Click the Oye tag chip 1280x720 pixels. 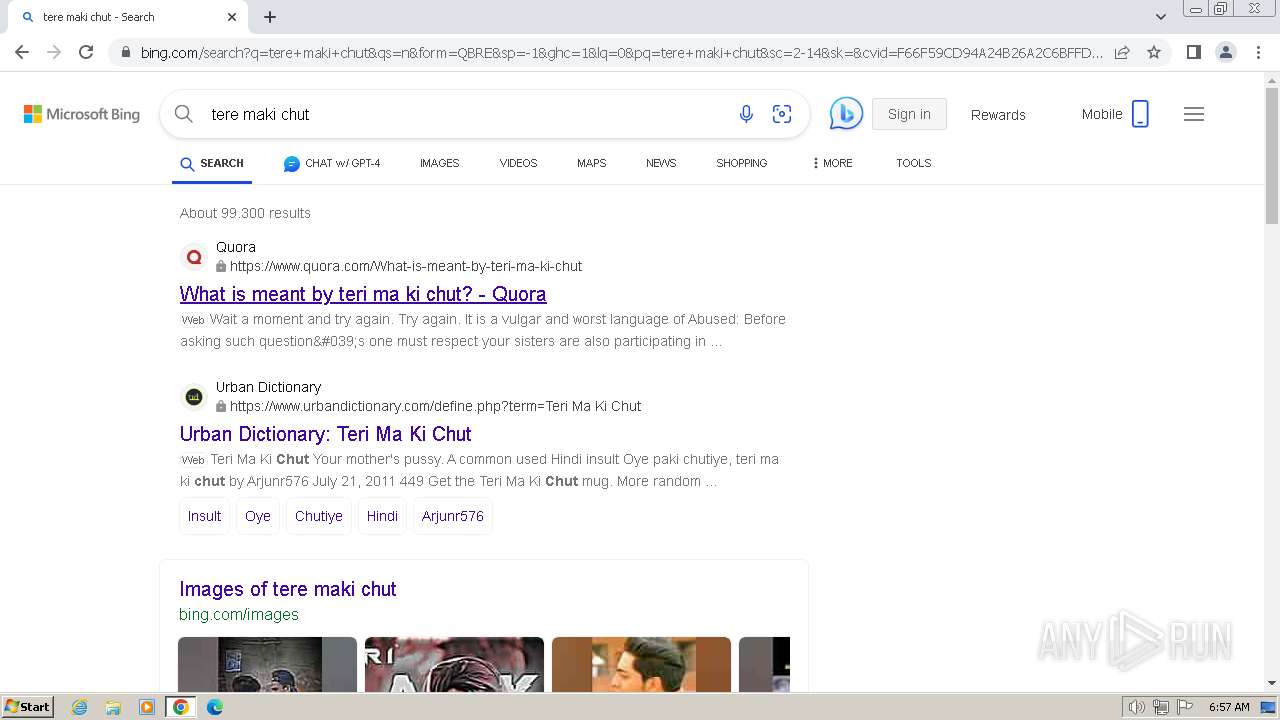point(258,516)
